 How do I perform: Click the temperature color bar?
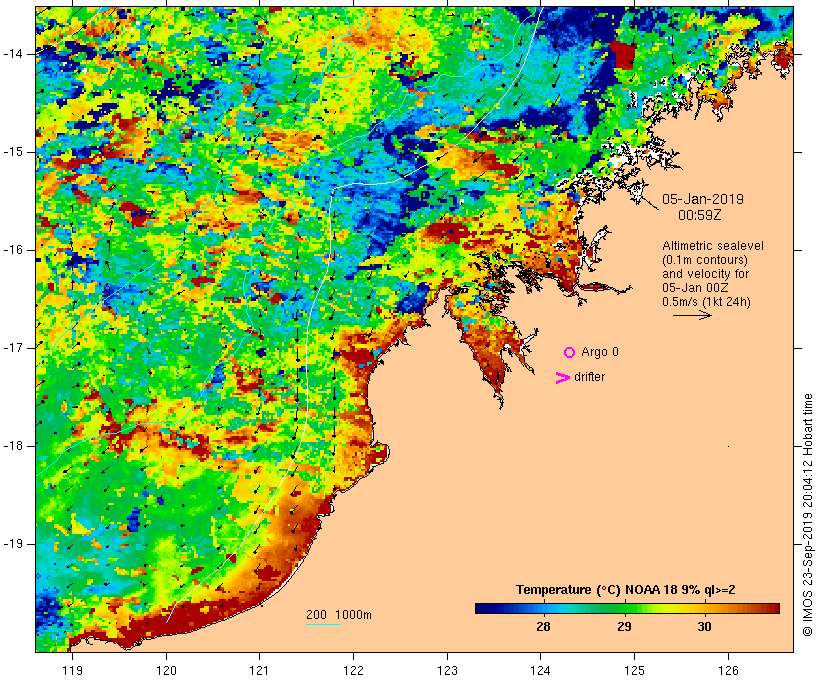[x=627, y=608]
